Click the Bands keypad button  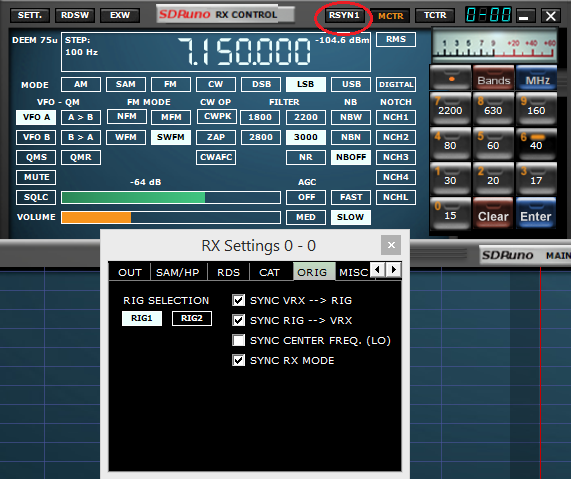(x=493, y=78)
